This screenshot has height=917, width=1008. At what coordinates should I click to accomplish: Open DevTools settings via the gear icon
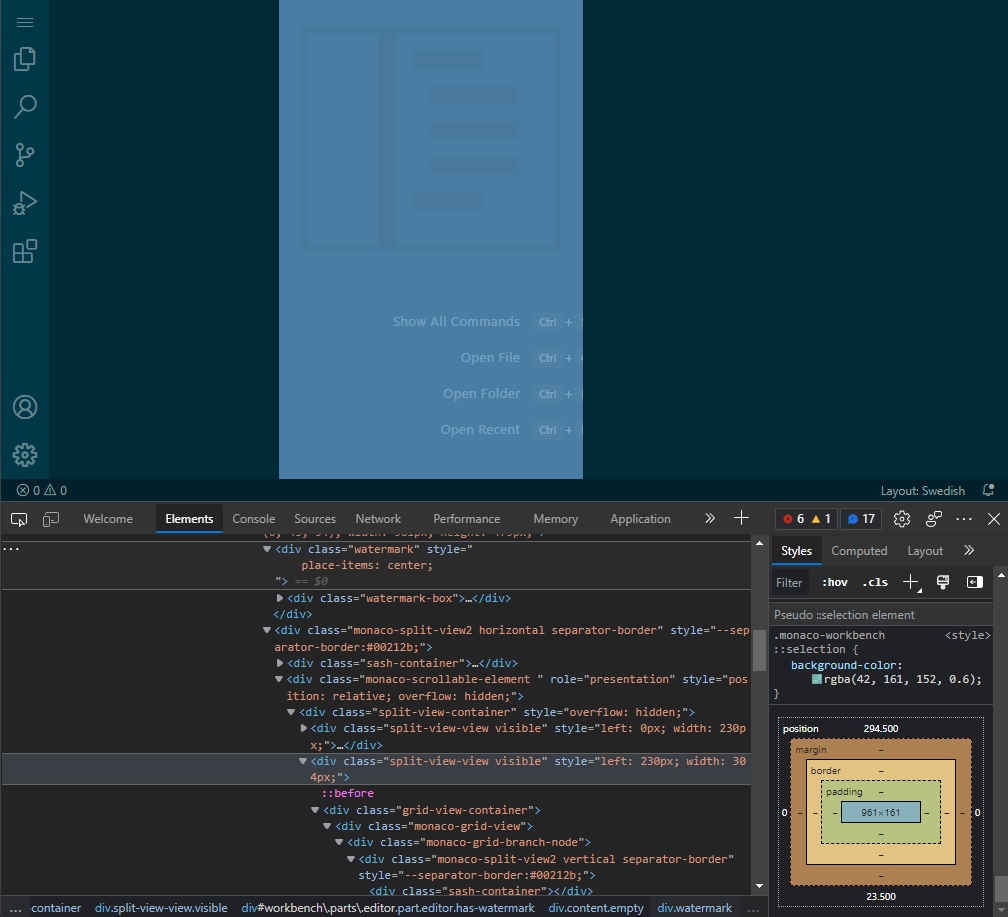pos(901,518)
